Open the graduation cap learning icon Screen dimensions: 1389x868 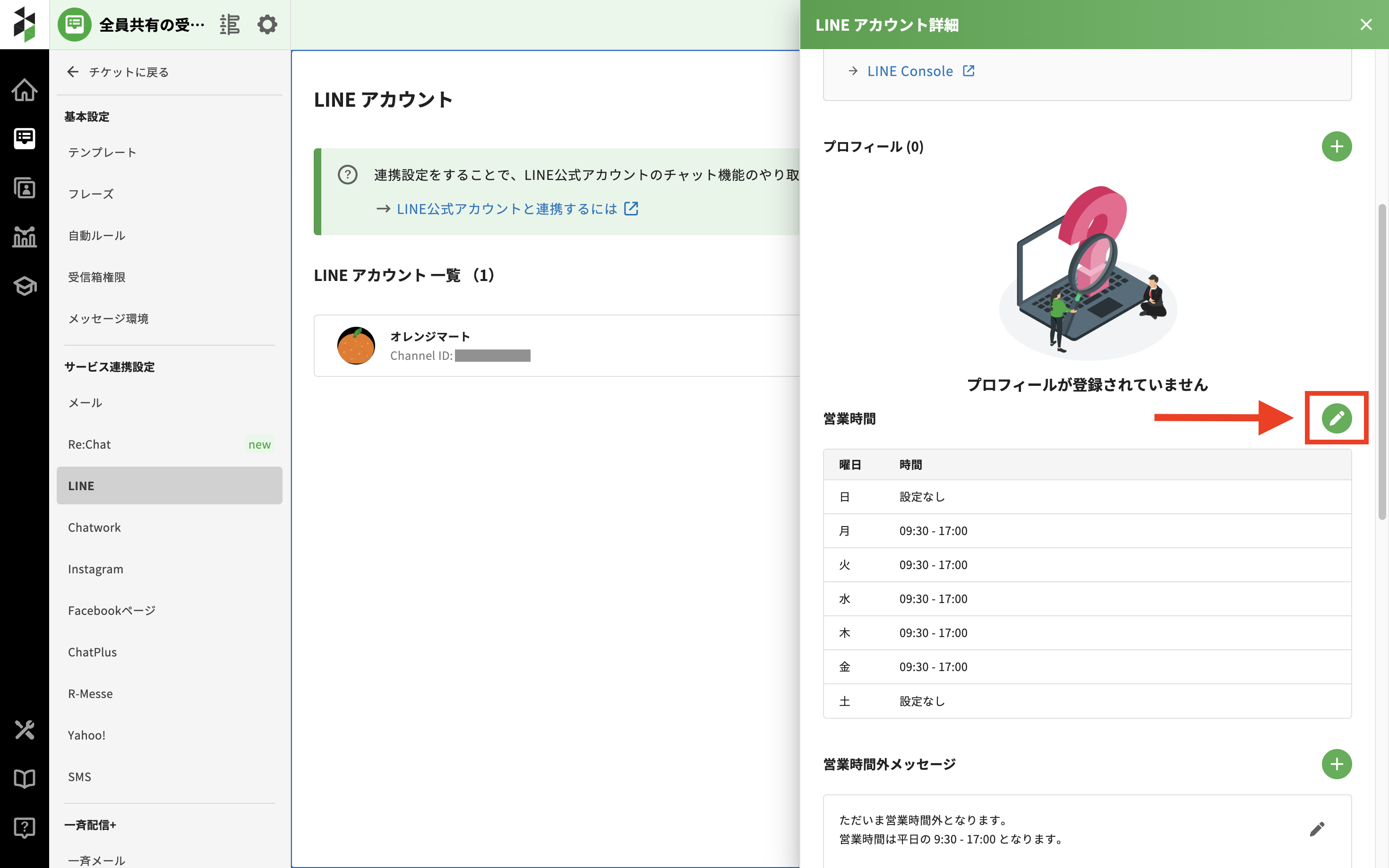(24, 285)
